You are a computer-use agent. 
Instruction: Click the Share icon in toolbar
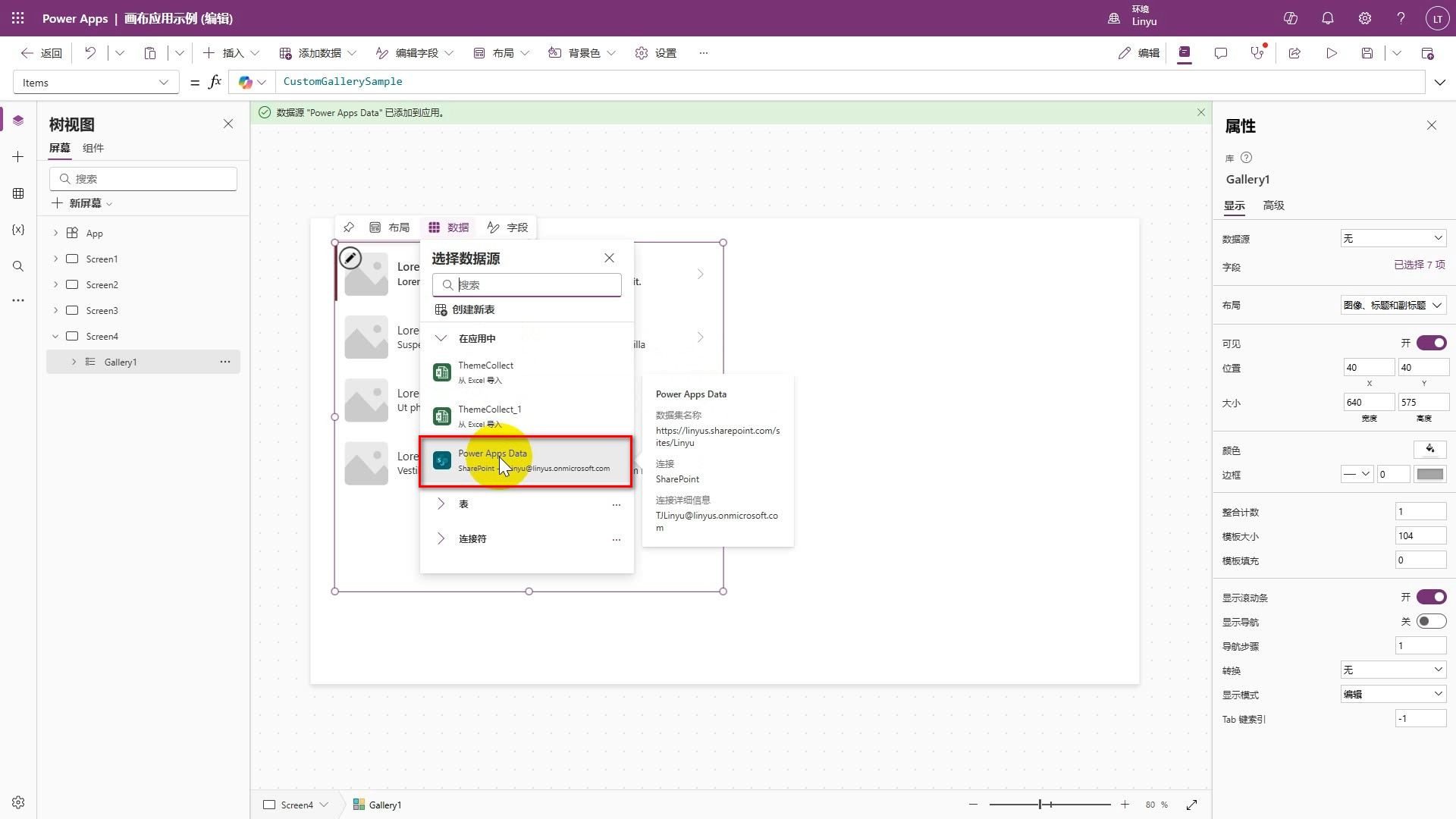pos(1294,53)
